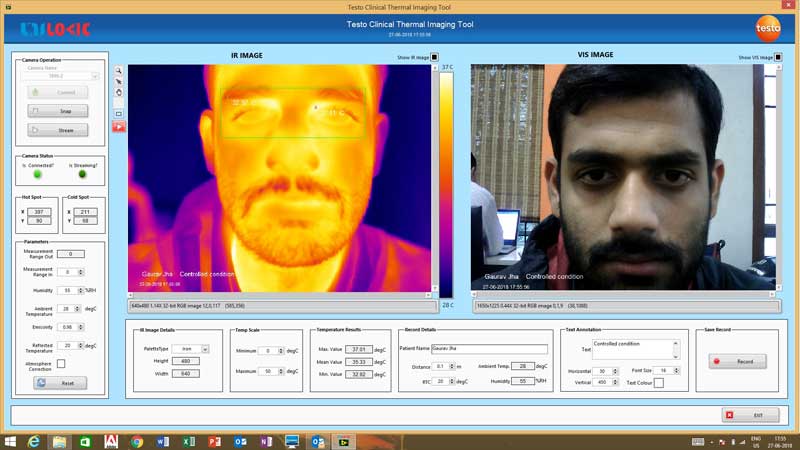Select the zoom magnifier tool beside IR image
This screenshot has width=800, height=450.
(x=118, y=70)
